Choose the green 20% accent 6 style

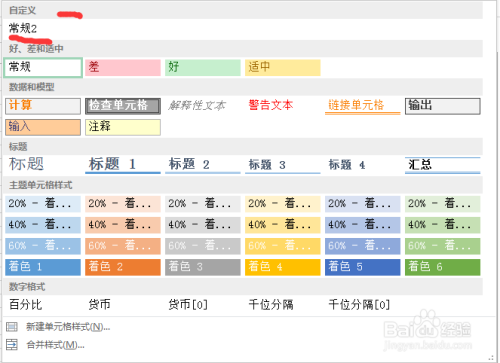(x=443, y=204)
